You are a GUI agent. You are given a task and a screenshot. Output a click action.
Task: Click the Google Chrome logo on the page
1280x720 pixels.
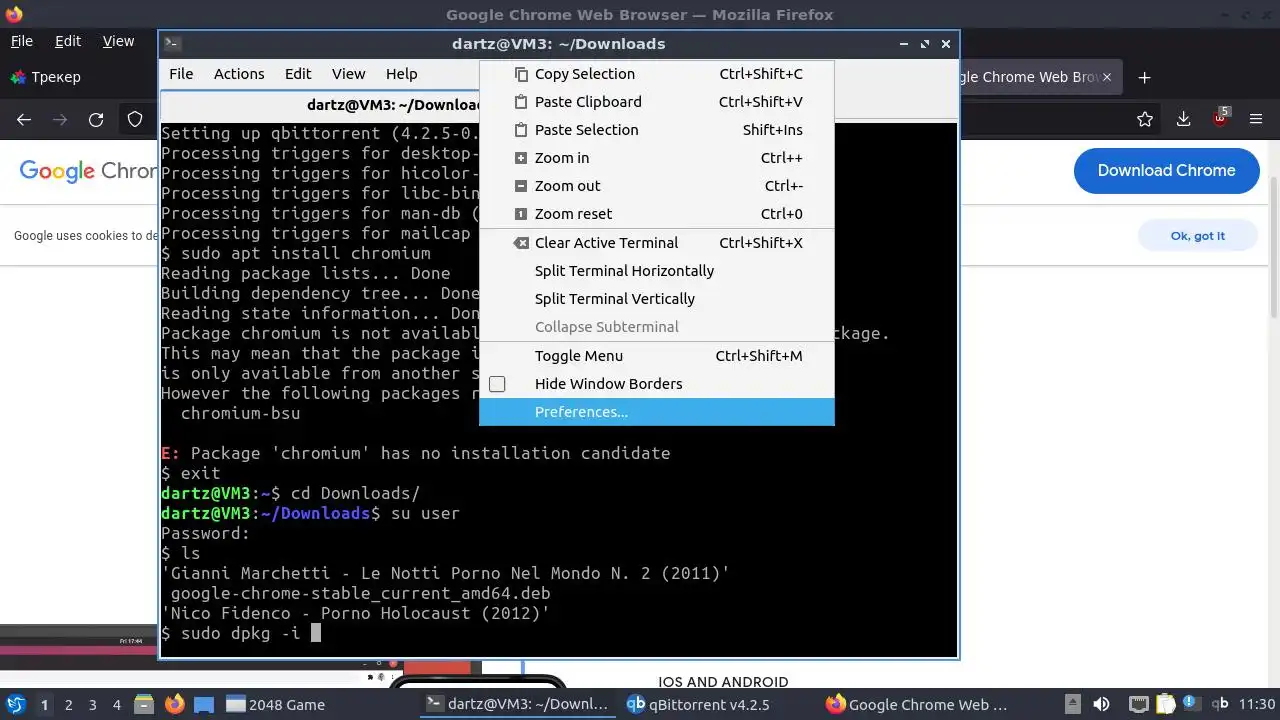pyautogui.click(x=88, y=171)
